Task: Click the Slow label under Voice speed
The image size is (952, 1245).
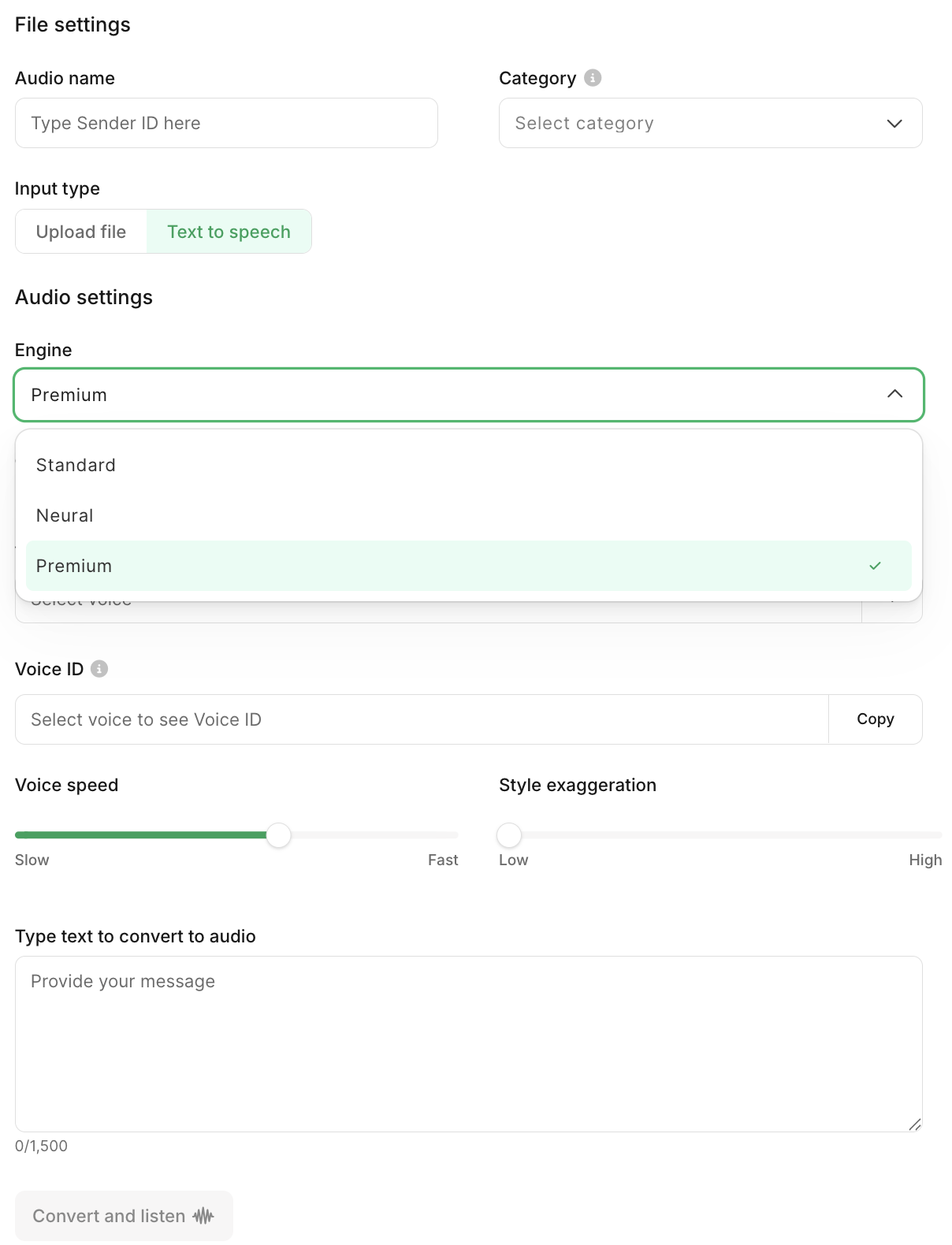Action: [32, 860]
